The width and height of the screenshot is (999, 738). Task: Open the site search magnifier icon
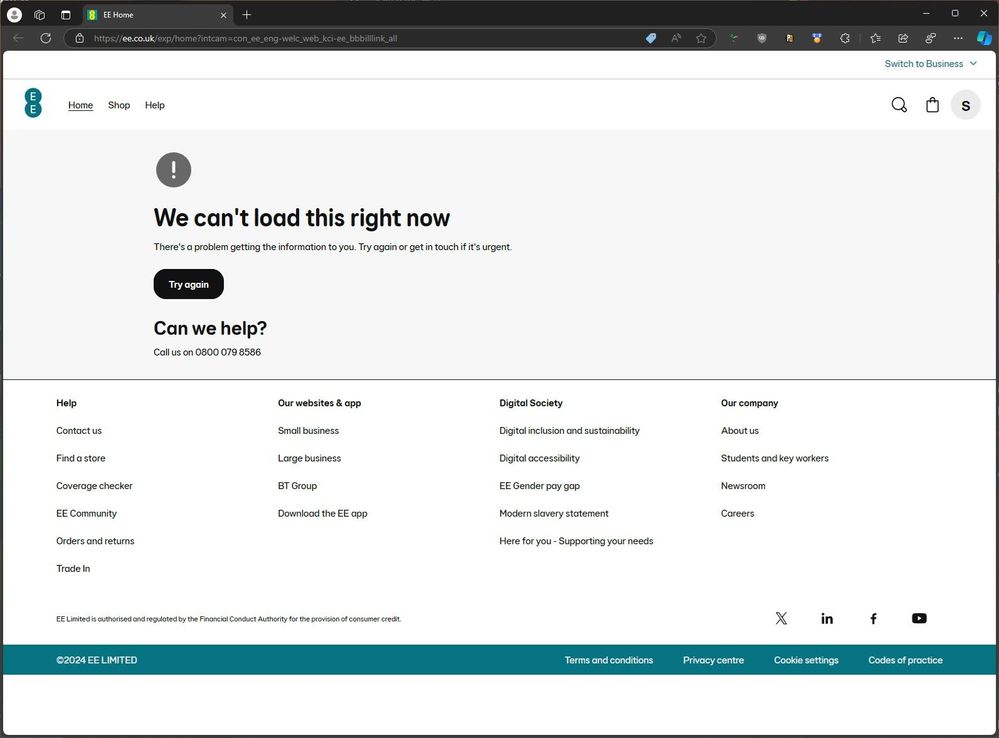pos(899,105)
